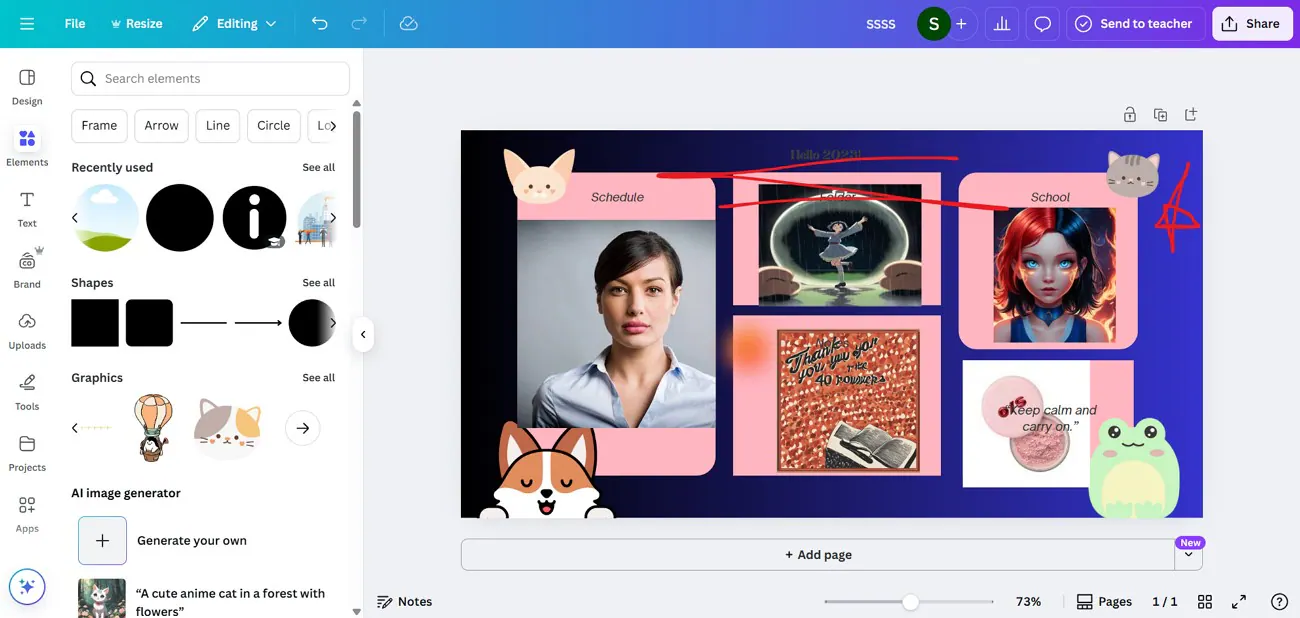Show more graphics with arrow button

point(303,428)
